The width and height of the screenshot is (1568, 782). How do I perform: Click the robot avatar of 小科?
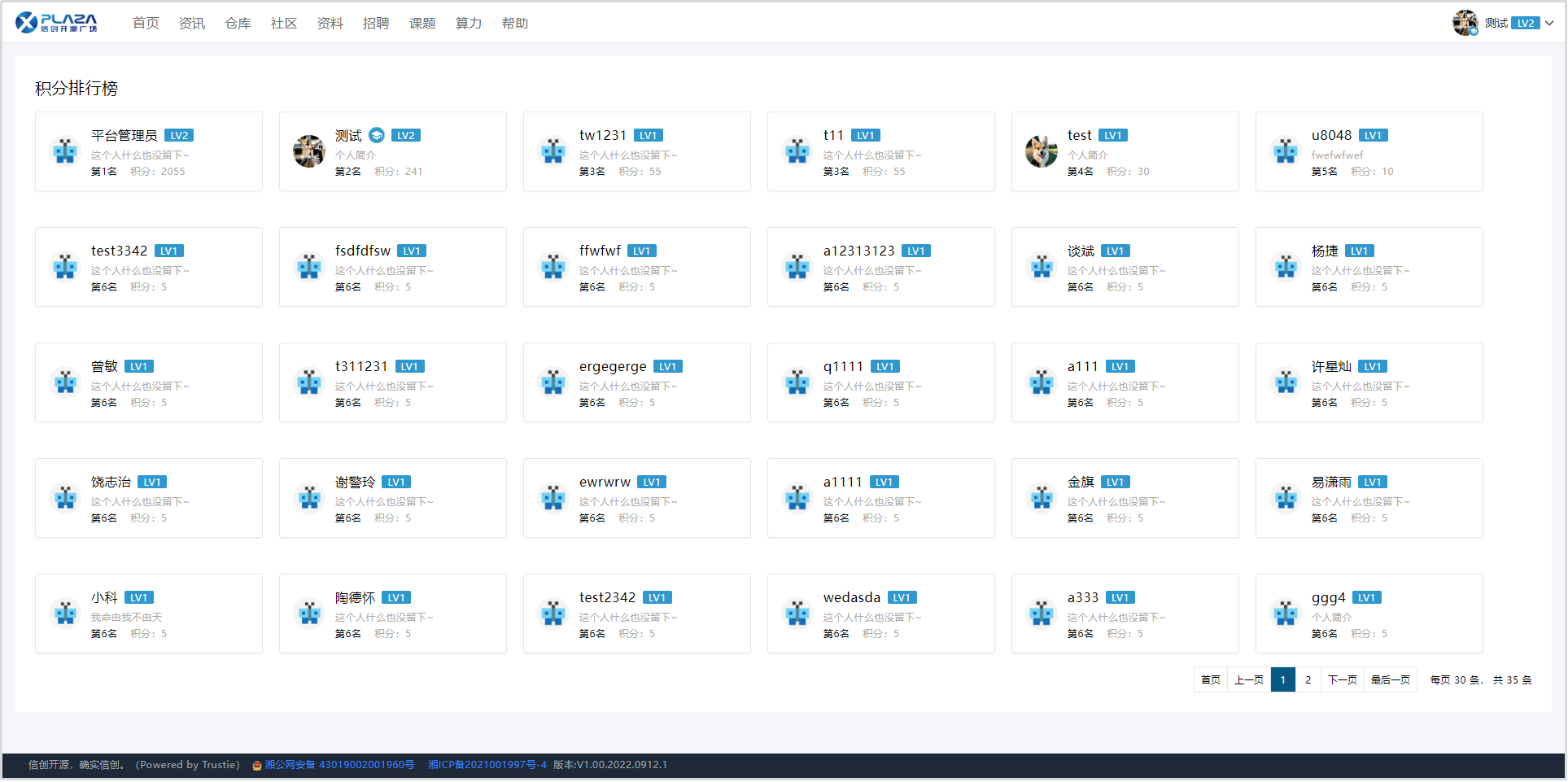click(65, 614)
